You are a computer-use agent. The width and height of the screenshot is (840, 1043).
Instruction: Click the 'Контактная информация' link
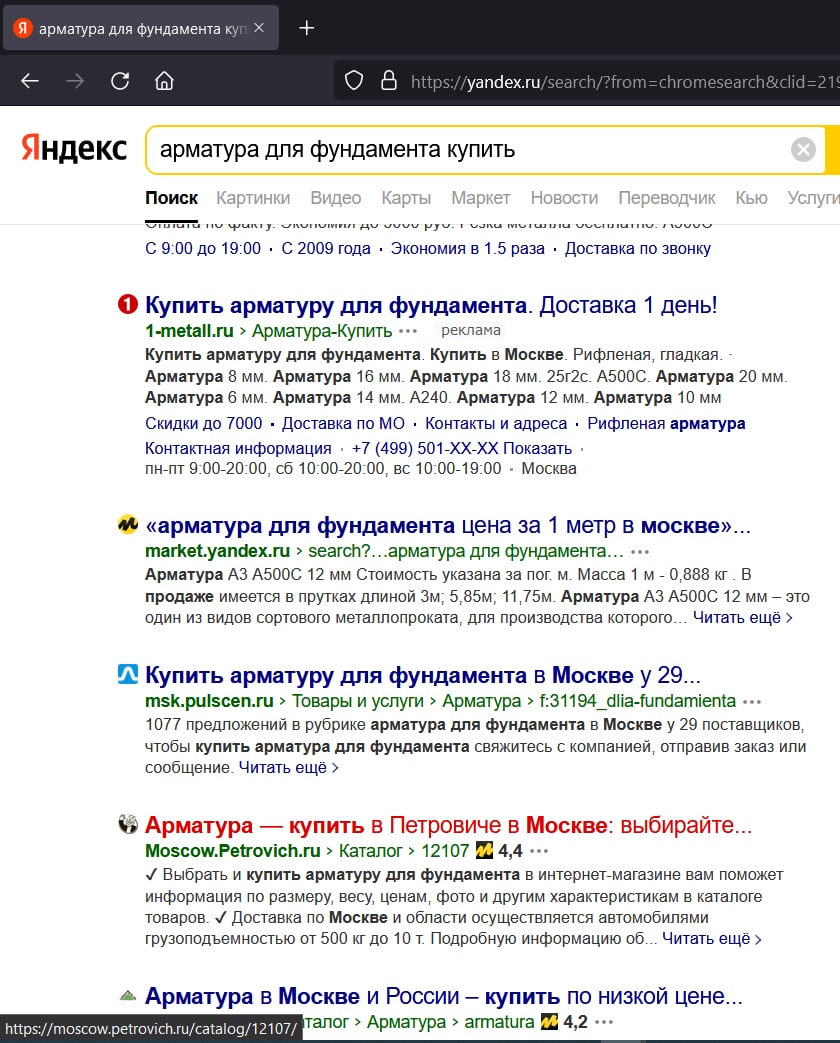(x=238, y=449)
